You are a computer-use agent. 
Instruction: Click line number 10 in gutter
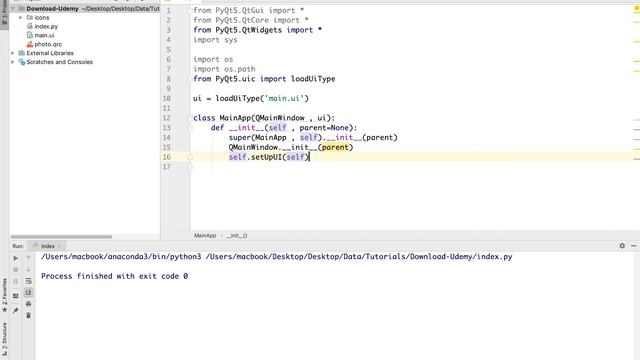coord(167,98)
